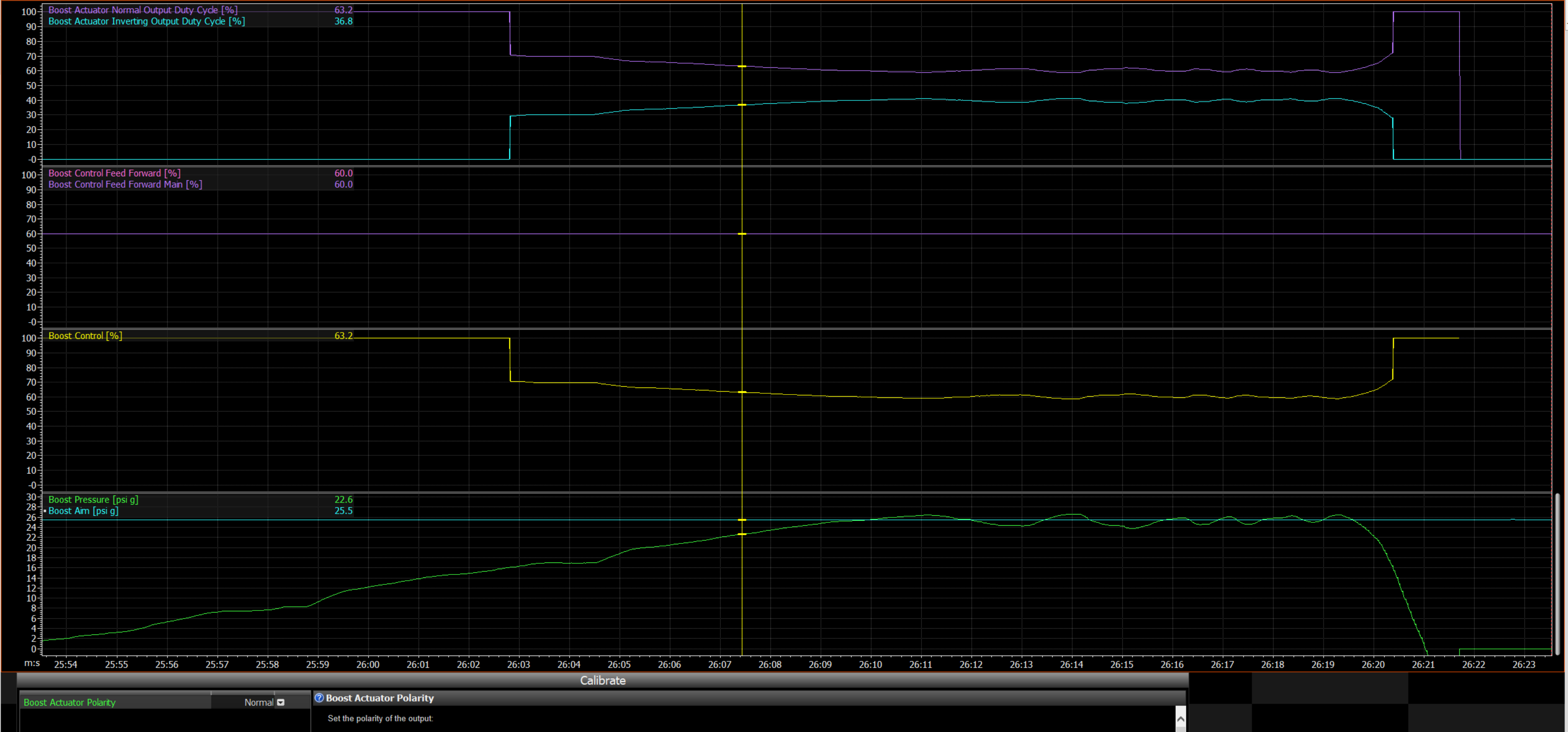Click the blue help icon beside Boost Actuator Polarity
Screen dimensions: 1568x732
[x=319, y=698]
